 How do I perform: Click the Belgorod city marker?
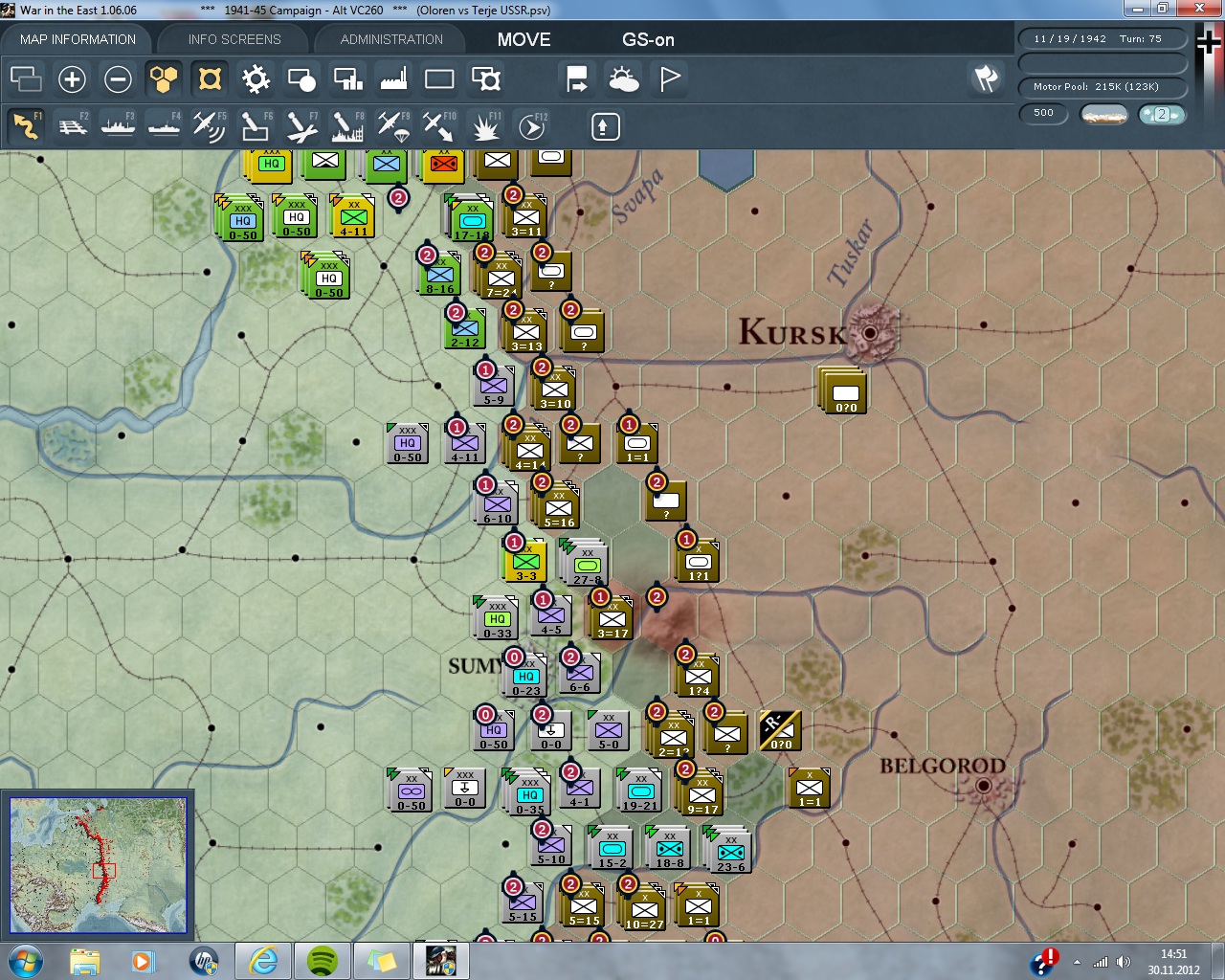(984, 787)
